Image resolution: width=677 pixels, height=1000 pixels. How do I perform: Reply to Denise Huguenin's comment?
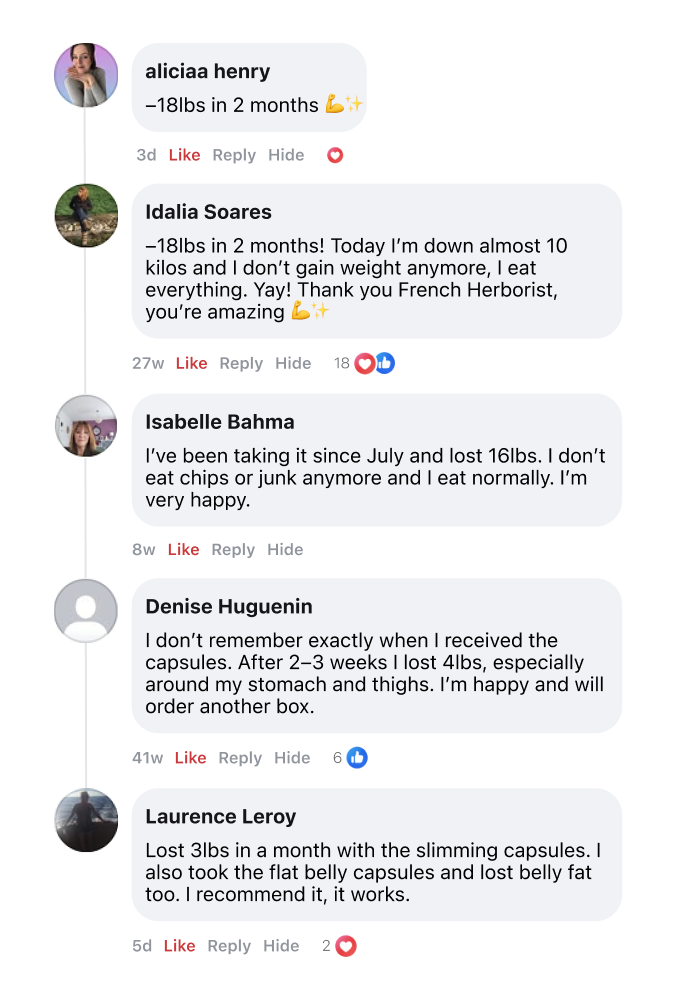[240, 758]
